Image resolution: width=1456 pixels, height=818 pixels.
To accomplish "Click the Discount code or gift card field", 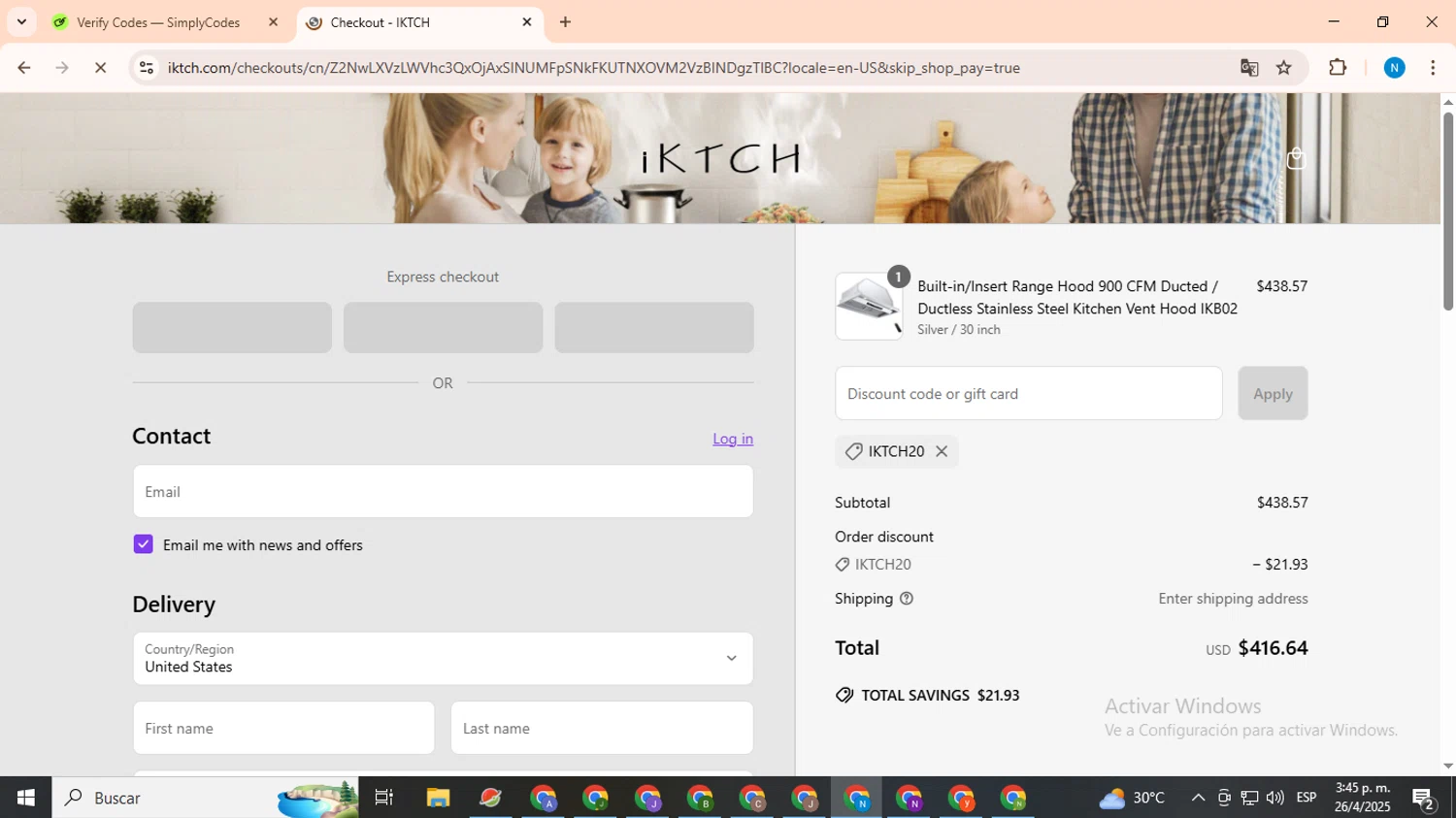I will [x=1029, y=393].
